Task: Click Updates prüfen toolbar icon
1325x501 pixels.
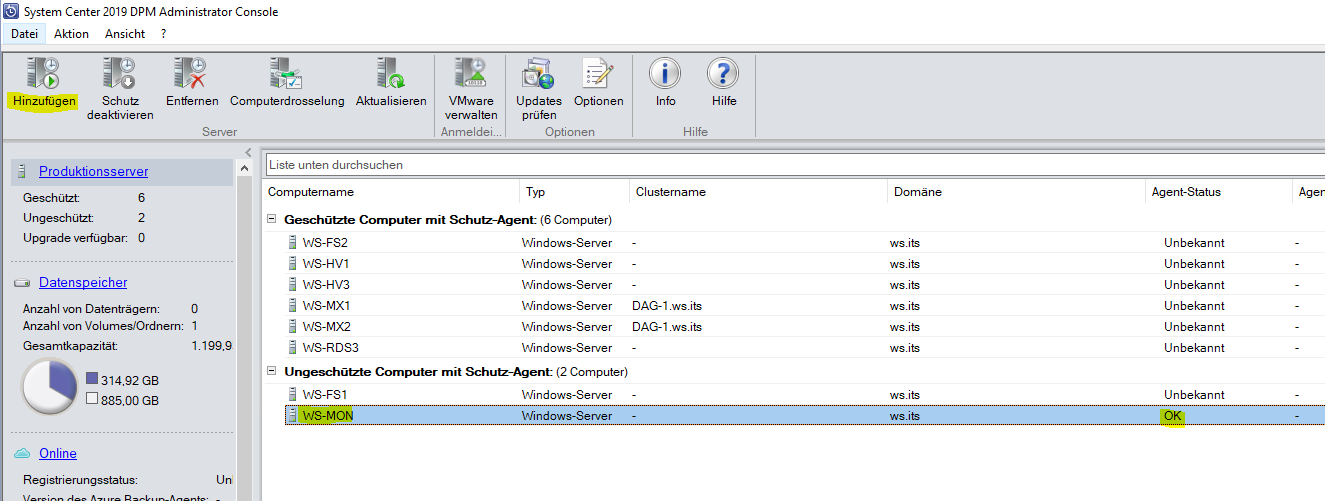Action: pos(539,73)
